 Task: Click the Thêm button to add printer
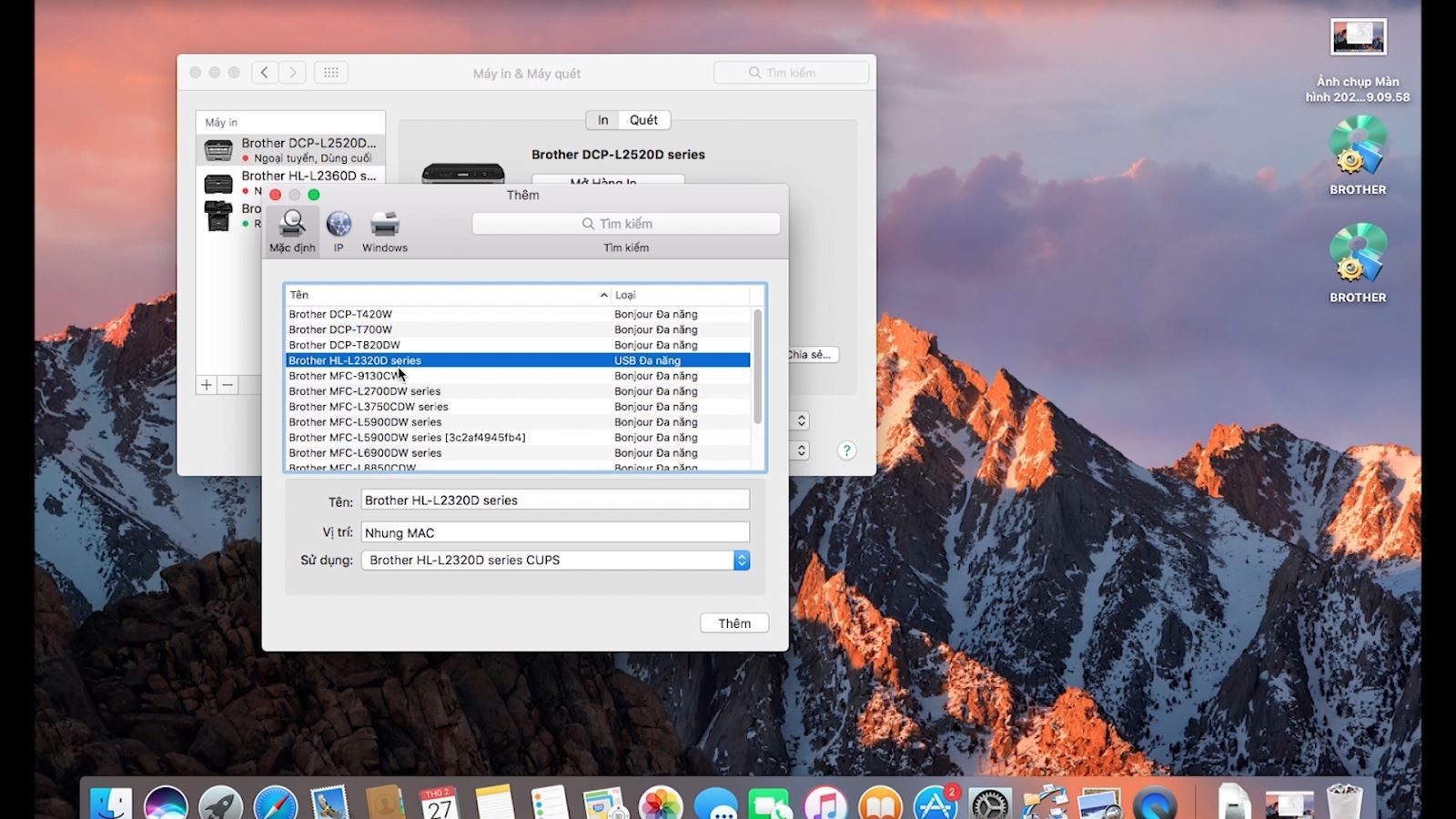(733, 623)
